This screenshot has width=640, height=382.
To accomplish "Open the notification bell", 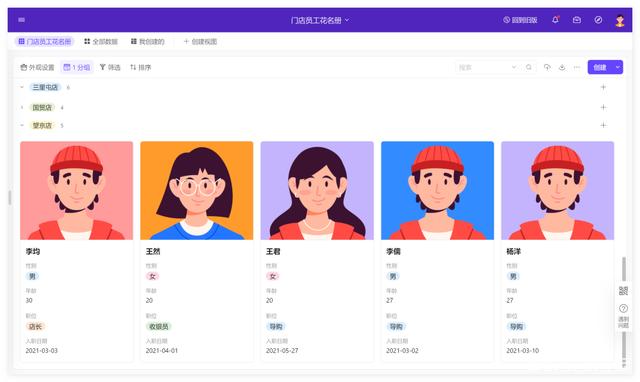I will [555, 20].
